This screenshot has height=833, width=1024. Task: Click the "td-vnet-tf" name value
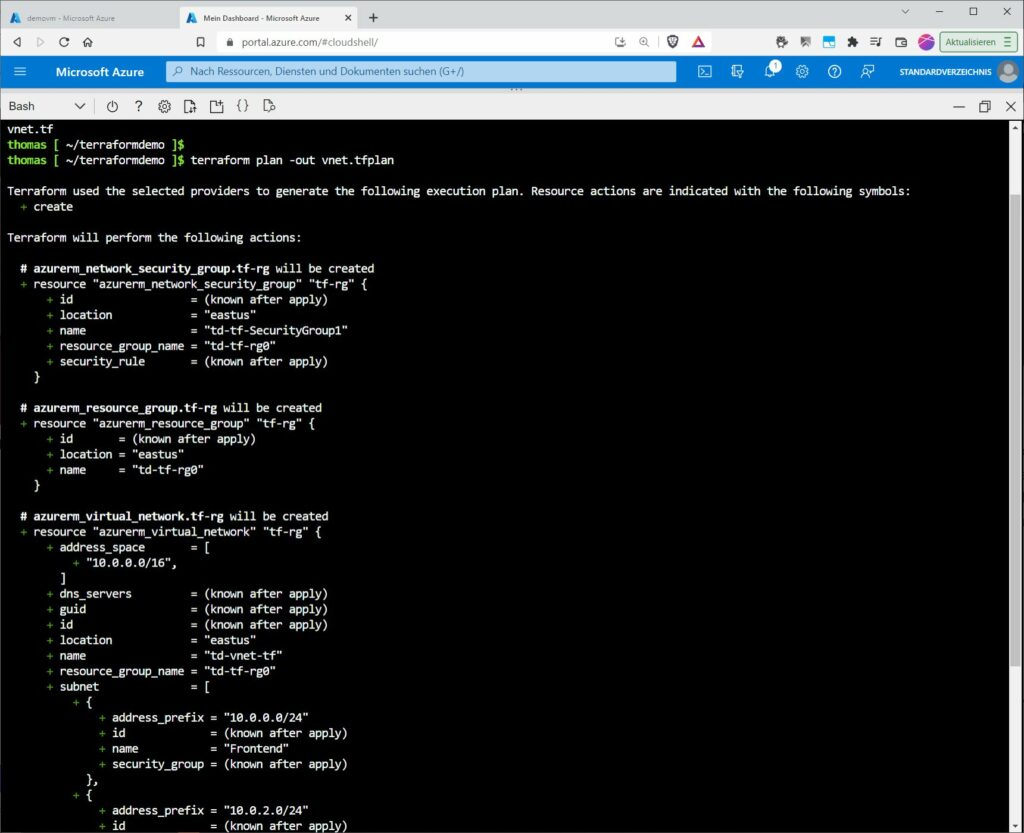[x=243, y=655]
